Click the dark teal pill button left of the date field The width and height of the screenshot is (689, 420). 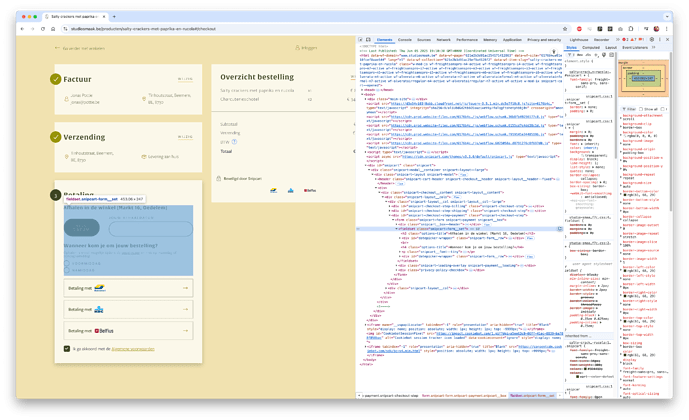tap(82, 228)
